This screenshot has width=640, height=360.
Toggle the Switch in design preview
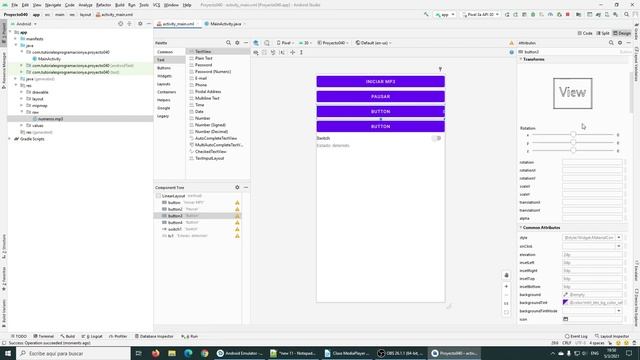[436, 138]
